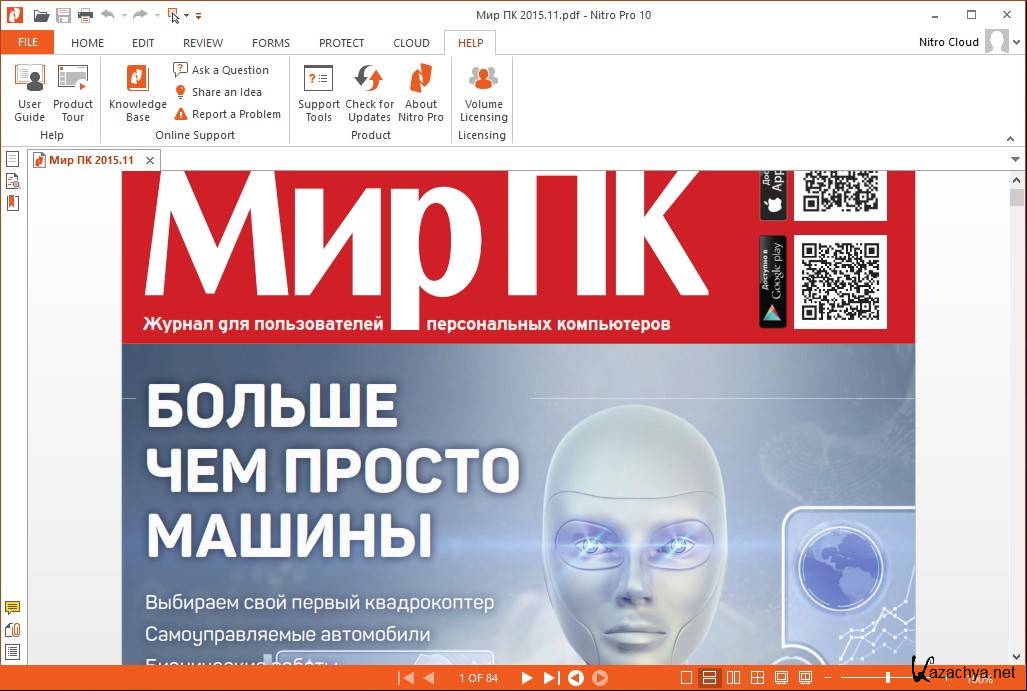
Task: Switch to the REVIEW ribbon tab
Action: 202,43
